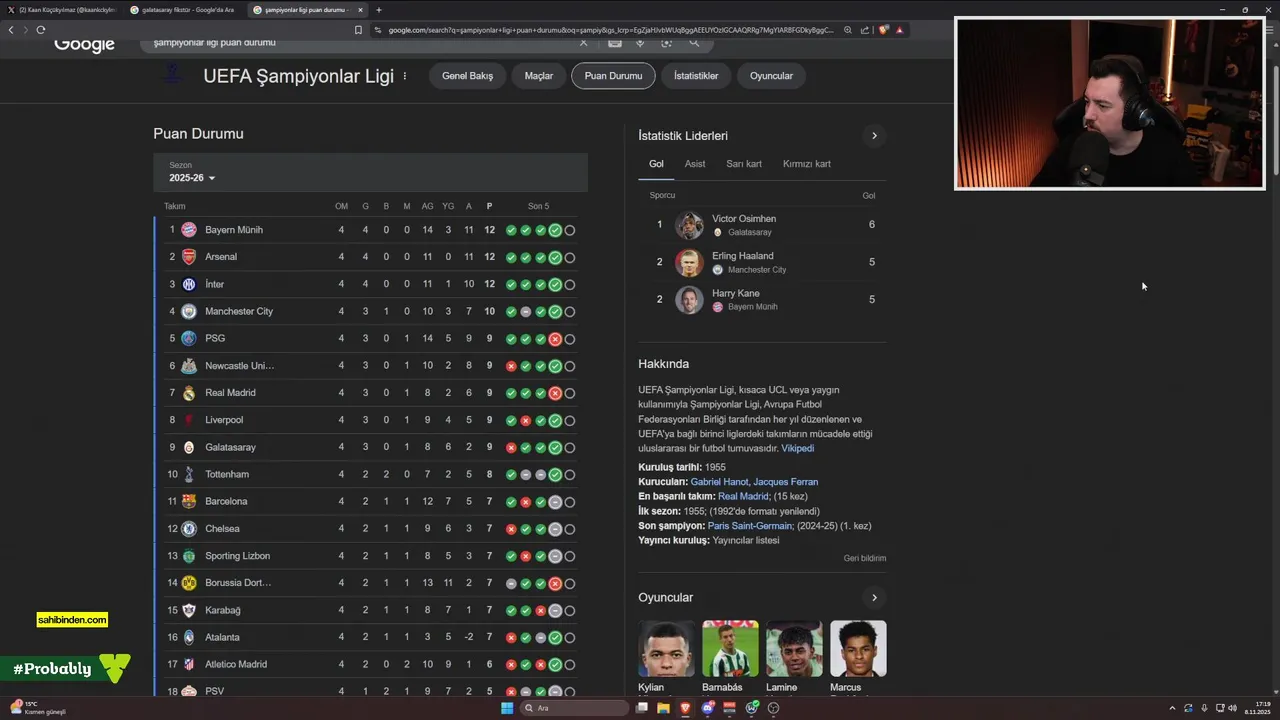The width and height of the screenshot is (1280, 720).
Task: Switch to the Maçlar tab
Action: tap(539, 76)
